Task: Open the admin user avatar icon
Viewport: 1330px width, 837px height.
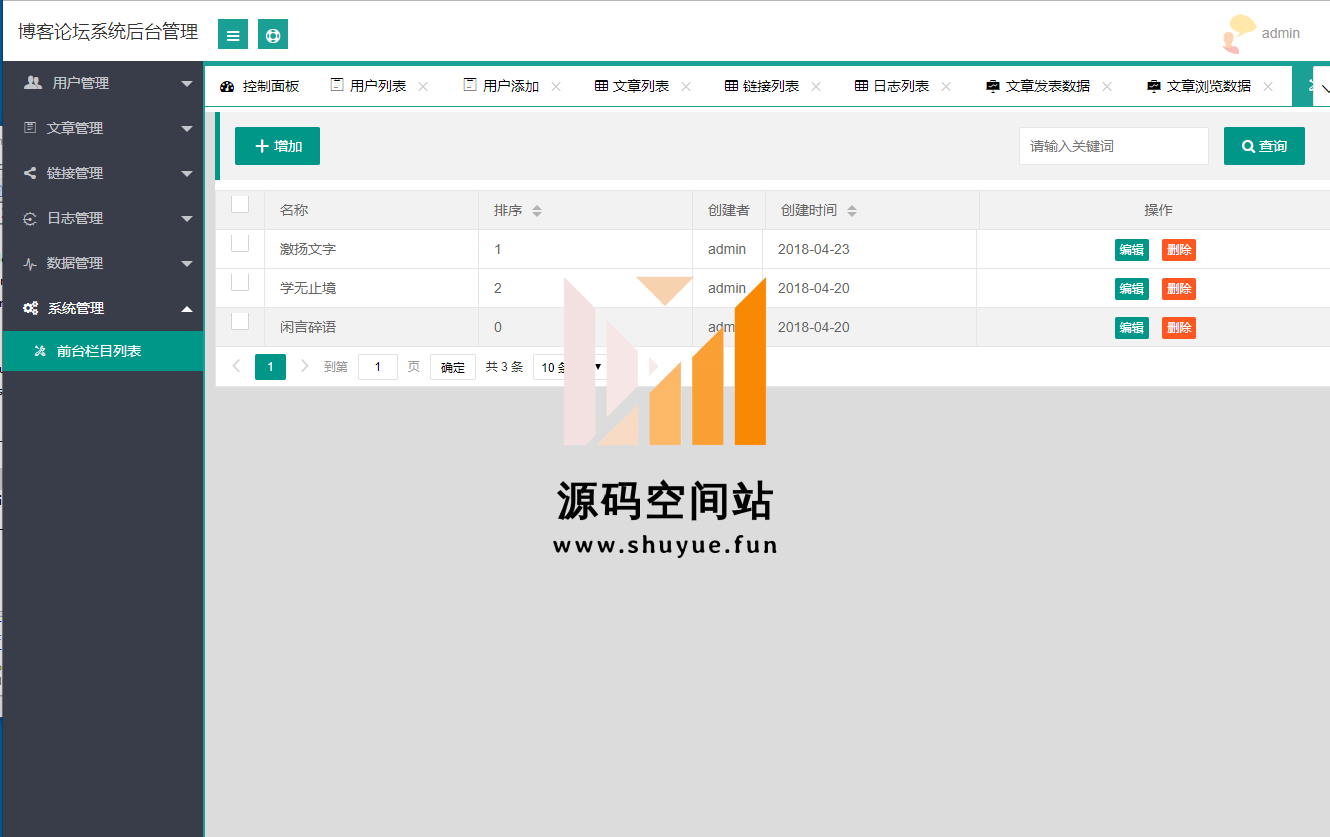Action: [1238, 33]
